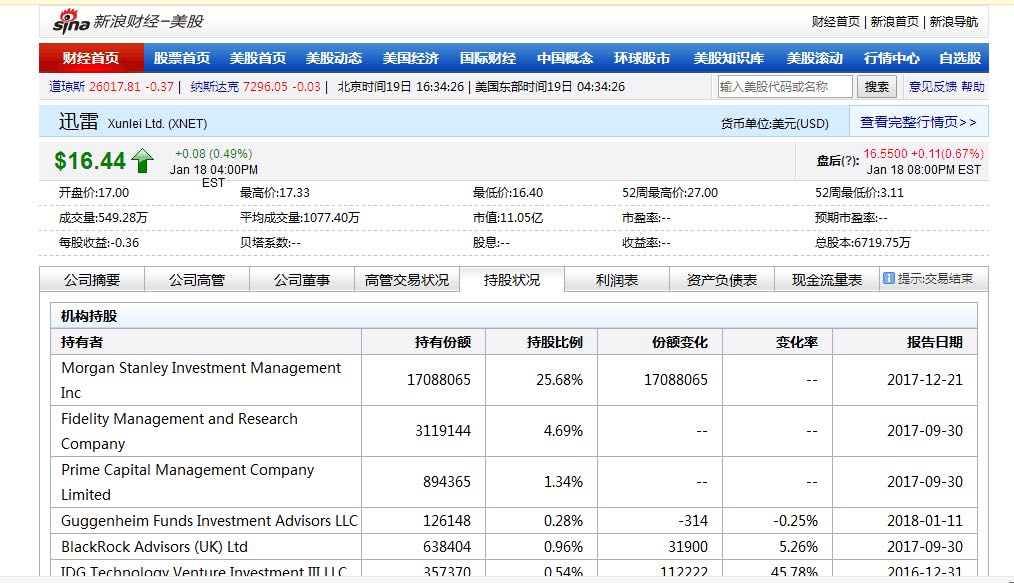Screen dimensions: 1014x583
Task: Click the green up-arrow price icon
Action: [142, 160]
